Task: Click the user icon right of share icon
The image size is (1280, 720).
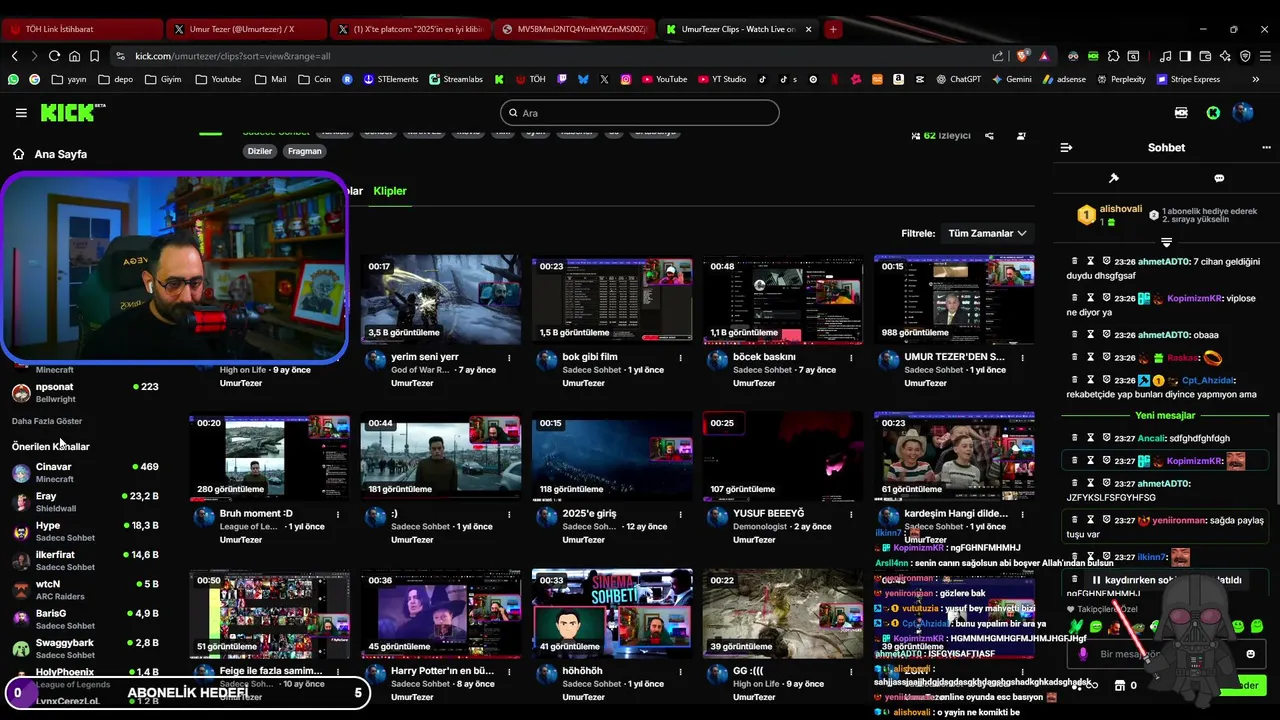Action: point(1021,136)
